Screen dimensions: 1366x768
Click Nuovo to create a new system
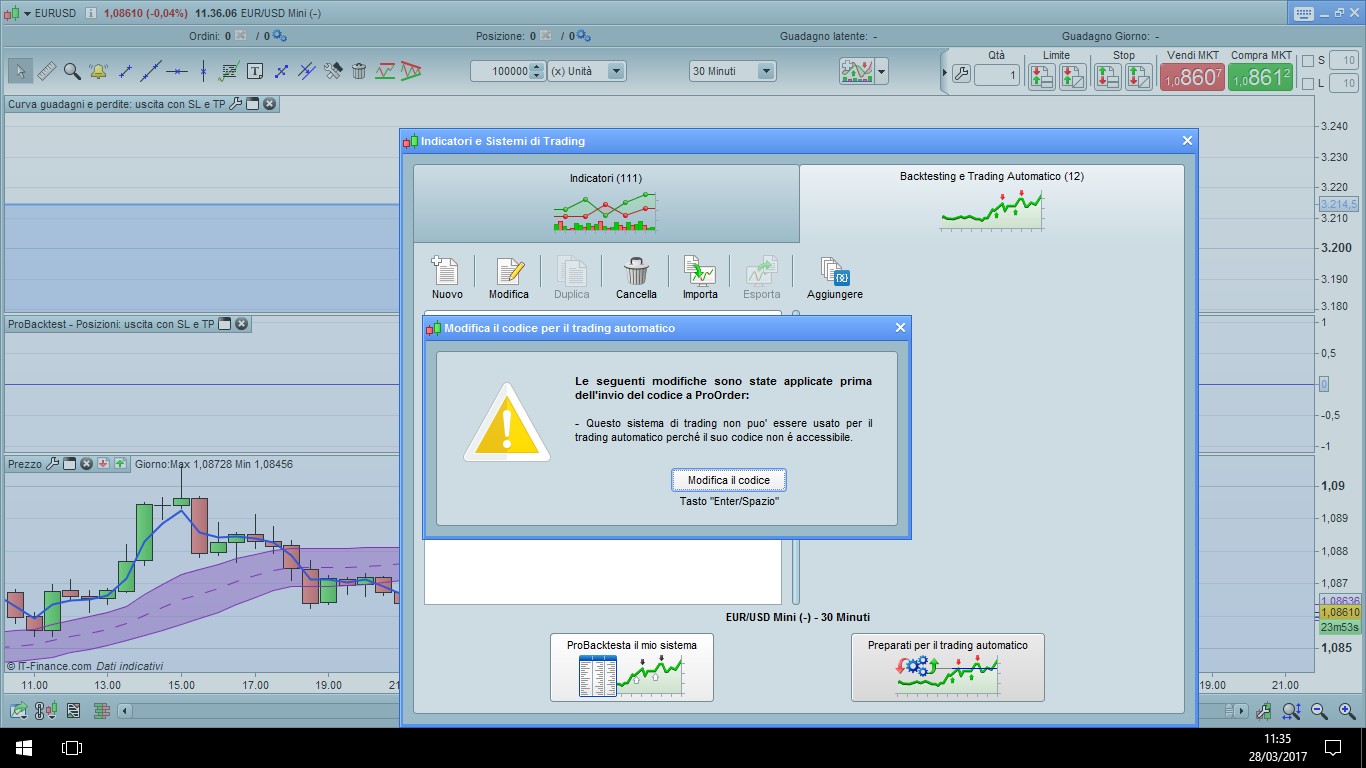pyautogui.click(x=447, y=278)
